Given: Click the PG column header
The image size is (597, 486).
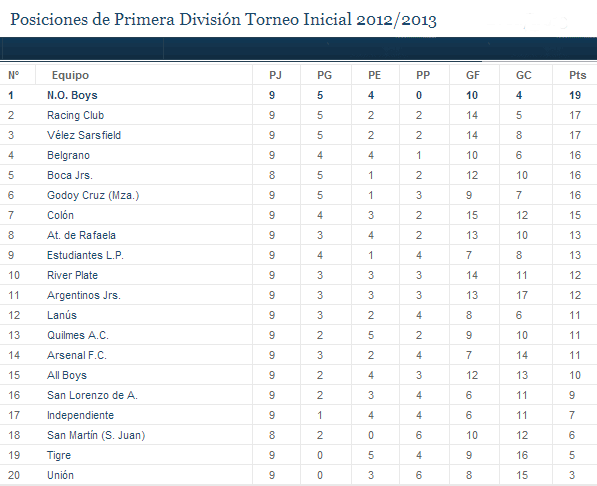Looking at the screenshot, I should pyautogui.click(x=324, y=75).
